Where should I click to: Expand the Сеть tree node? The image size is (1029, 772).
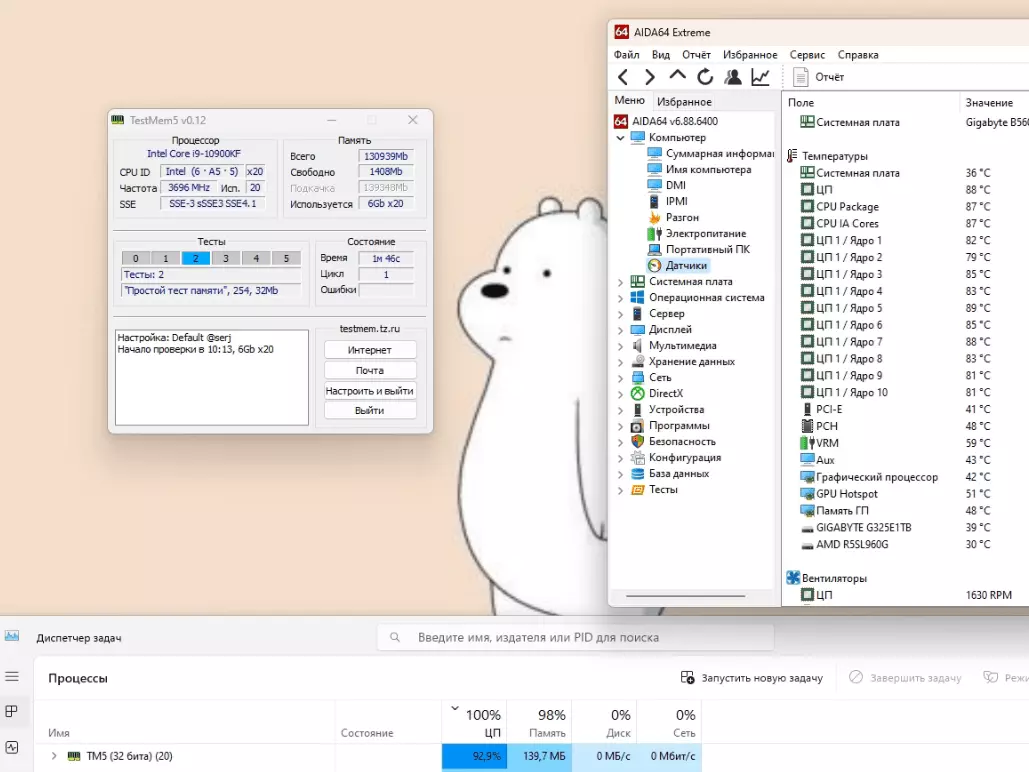point(620,378)
